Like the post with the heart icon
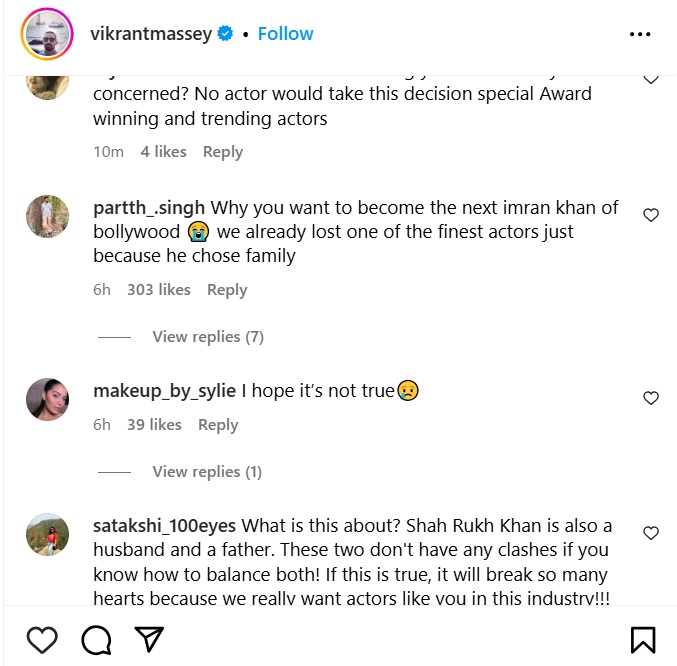 click(x=41, y=639)
